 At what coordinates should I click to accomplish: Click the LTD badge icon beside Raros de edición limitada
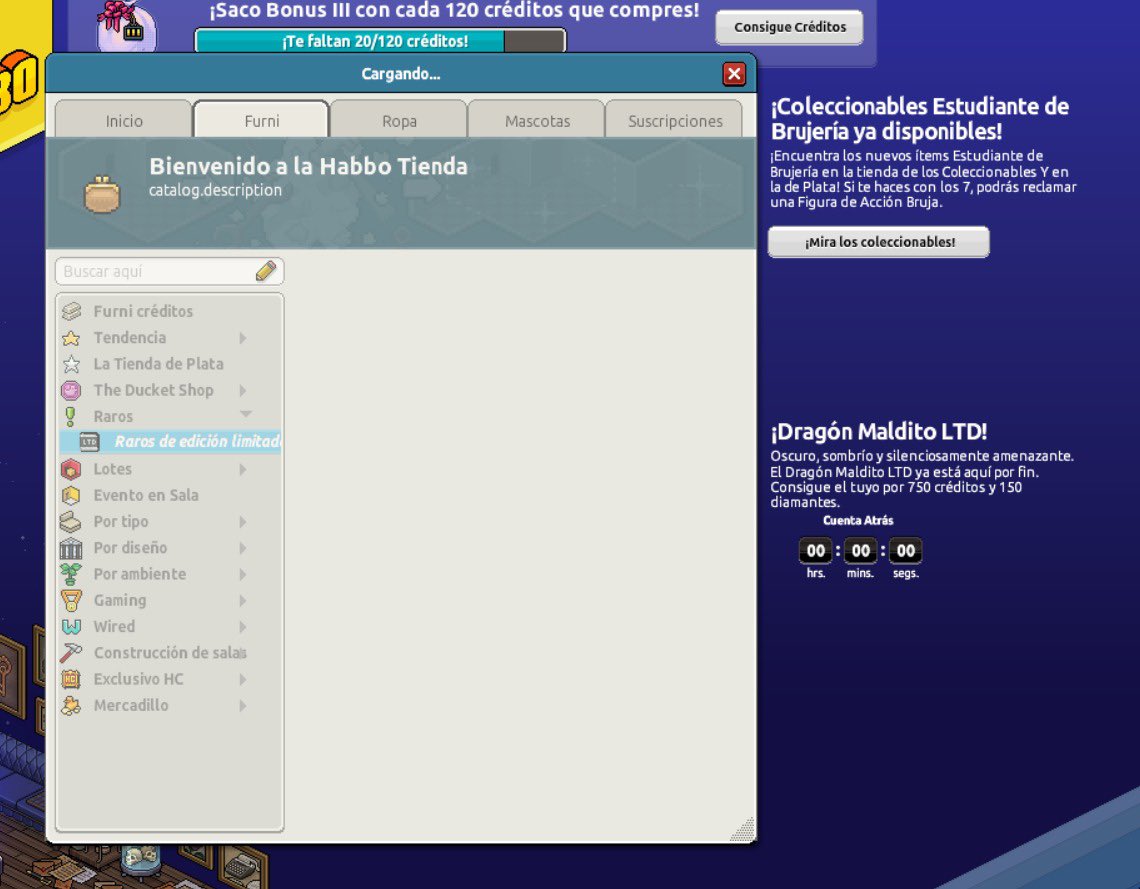coord(89,442)
